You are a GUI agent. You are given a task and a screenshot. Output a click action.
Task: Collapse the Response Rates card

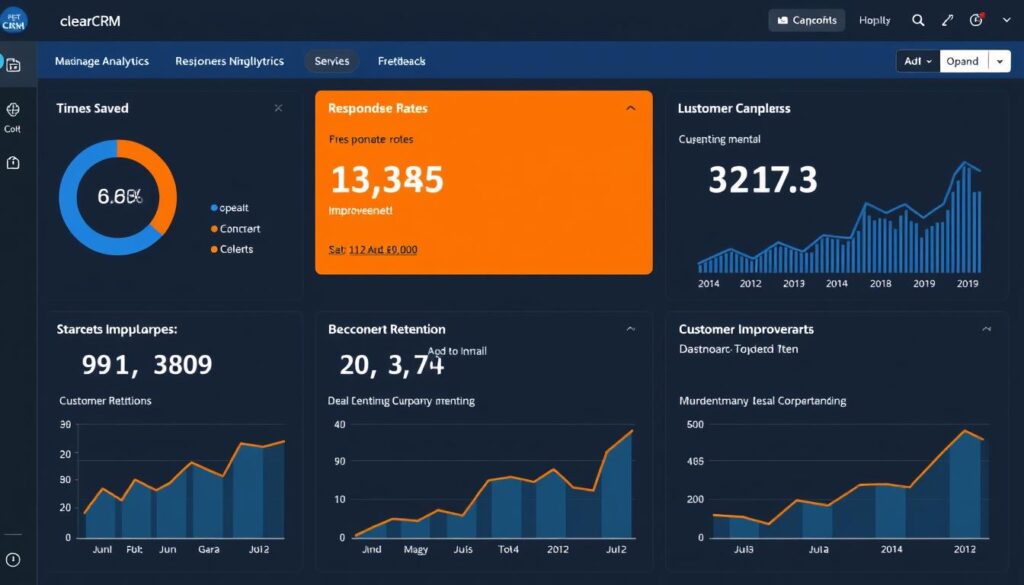coord(630,108)
